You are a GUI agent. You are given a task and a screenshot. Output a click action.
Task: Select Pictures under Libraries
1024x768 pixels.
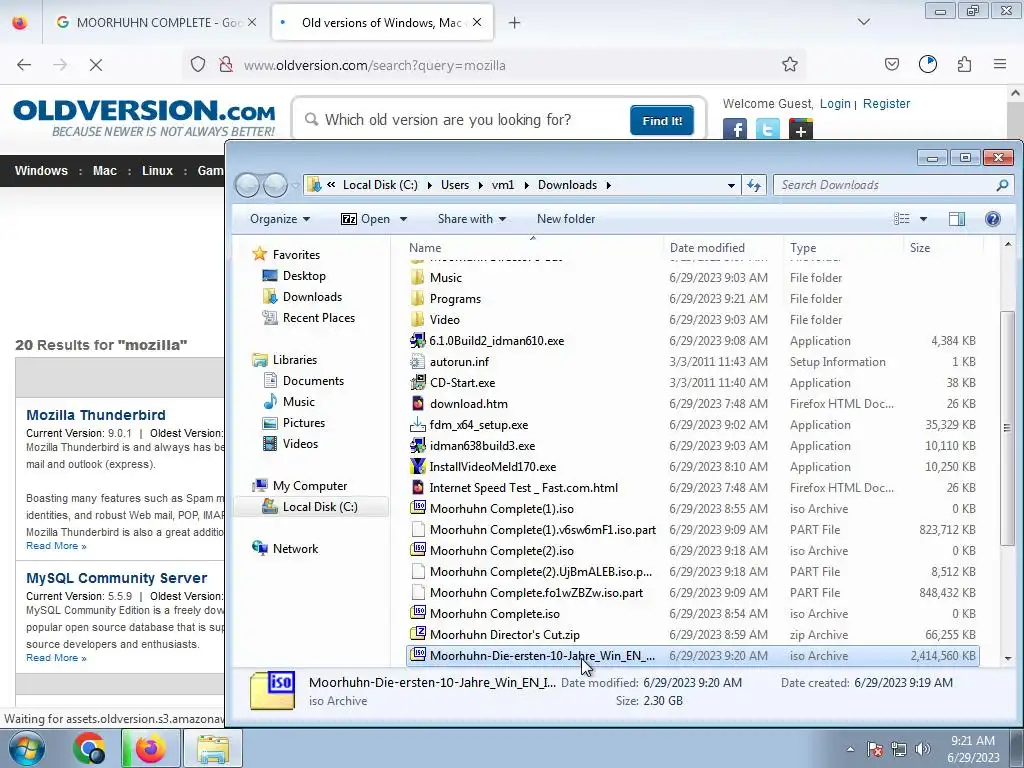click(x=293, y=423)
